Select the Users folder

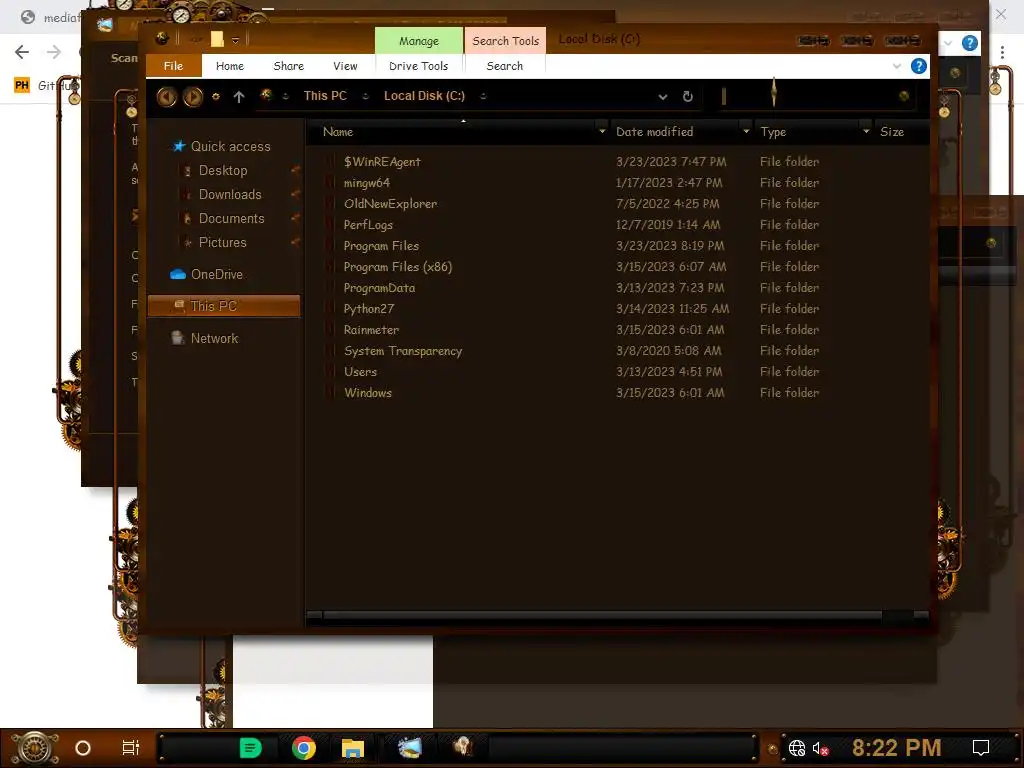pos(360,372)
